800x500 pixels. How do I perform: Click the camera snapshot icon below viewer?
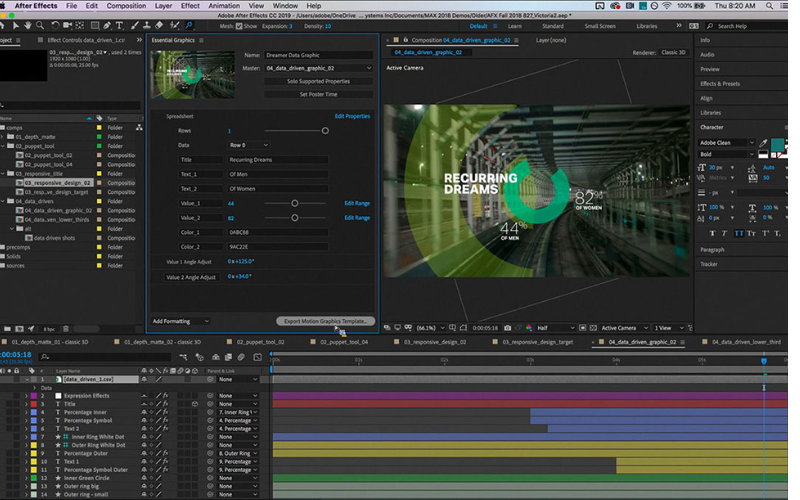point(508,328)
